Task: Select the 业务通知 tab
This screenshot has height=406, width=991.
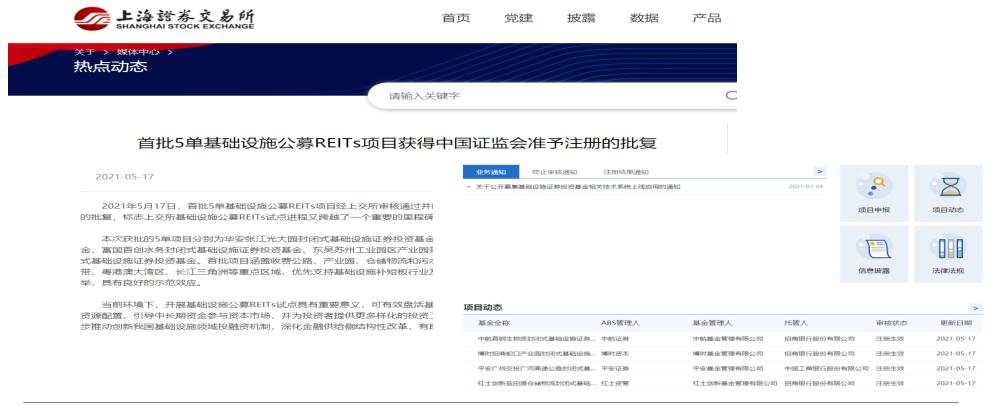Action: tap(491, 172)
